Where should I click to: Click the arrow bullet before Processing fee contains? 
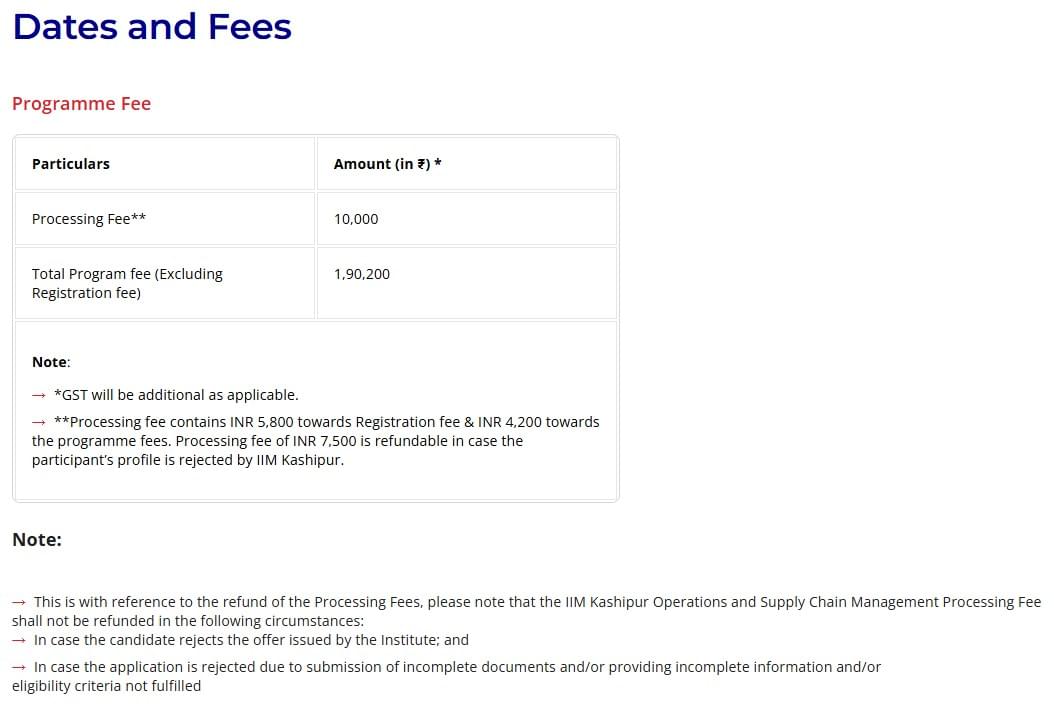tap(39, 422)
